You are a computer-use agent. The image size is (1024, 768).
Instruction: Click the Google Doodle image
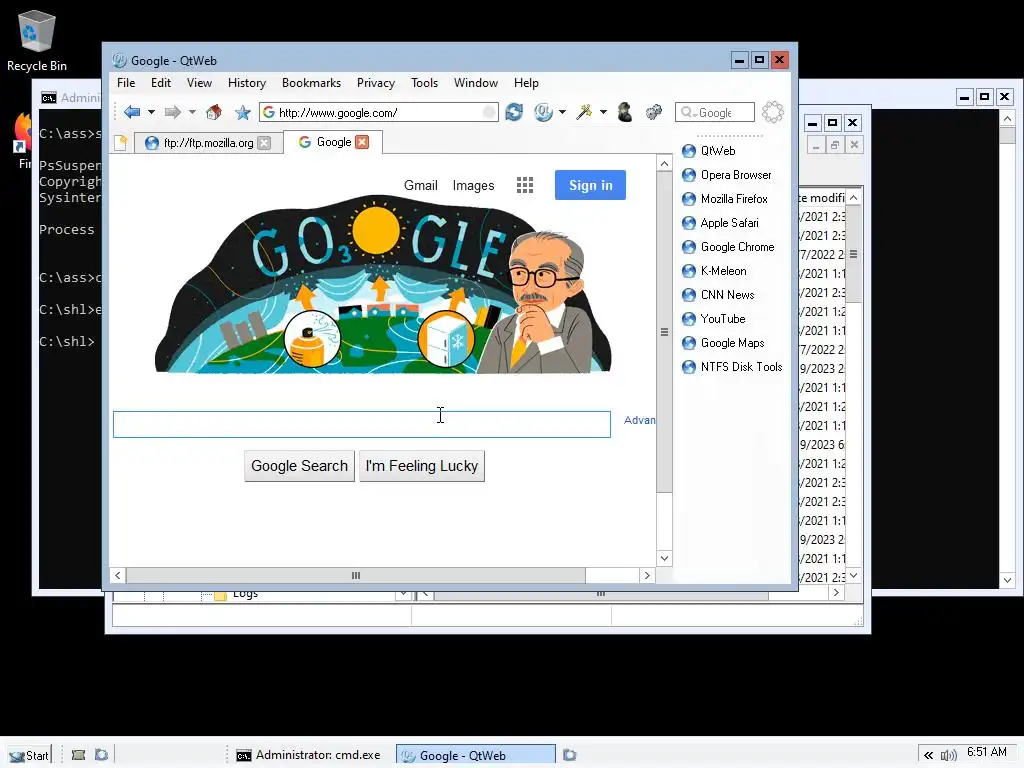(383, 284)
